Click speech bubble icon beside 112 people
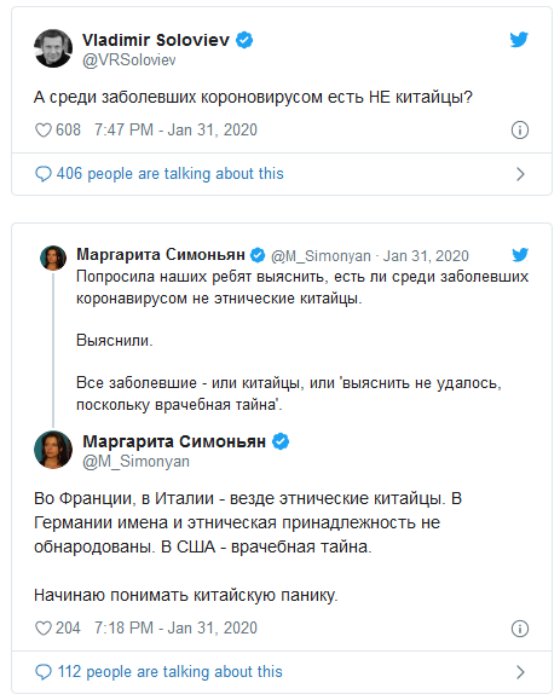The height and width of the screenshot is (700, 560). (x=43, y=672)
